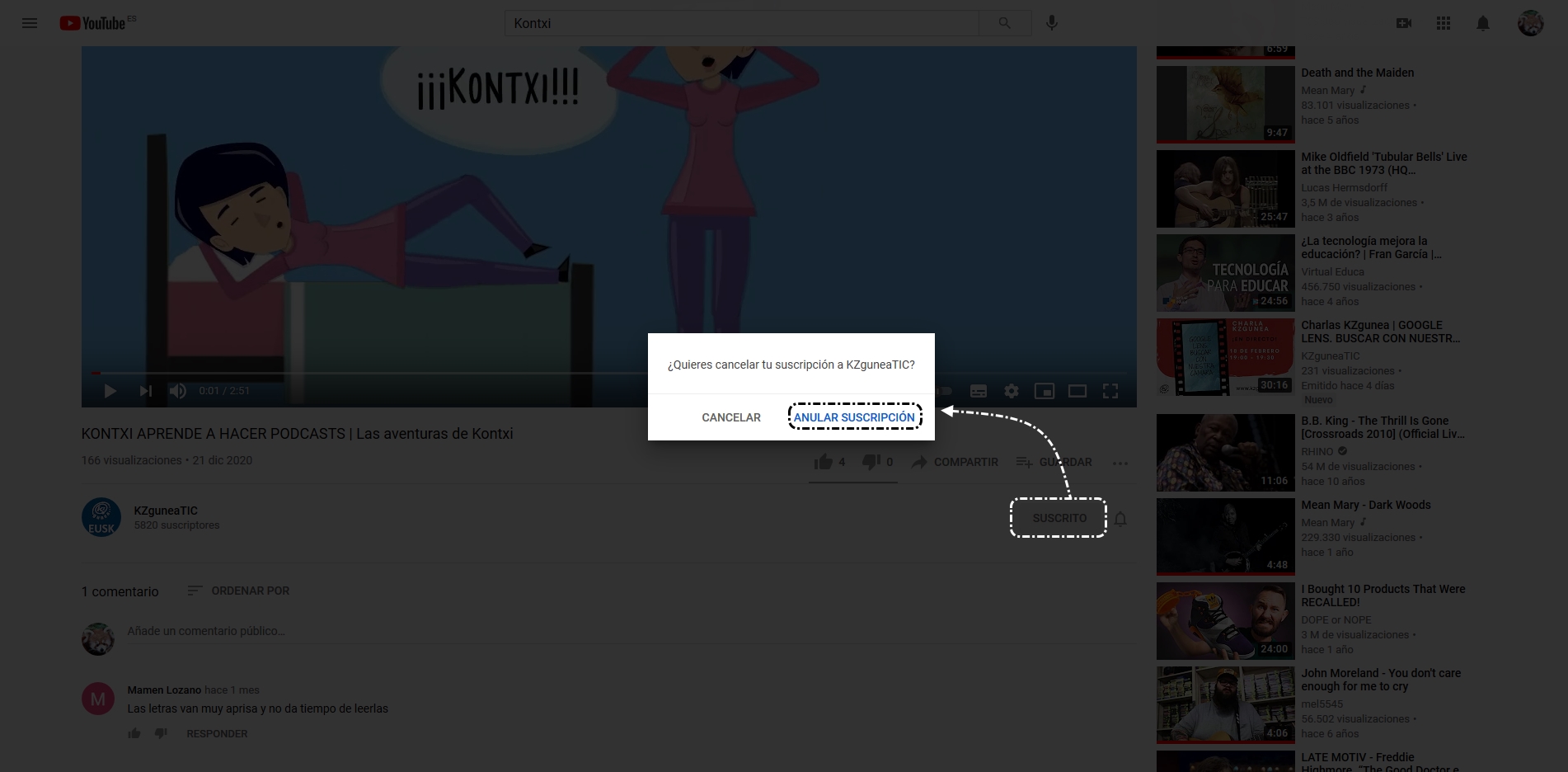Viewport: 1568px width, 772px height.
Task: Mute the video volume
Action: pos(177,391)
